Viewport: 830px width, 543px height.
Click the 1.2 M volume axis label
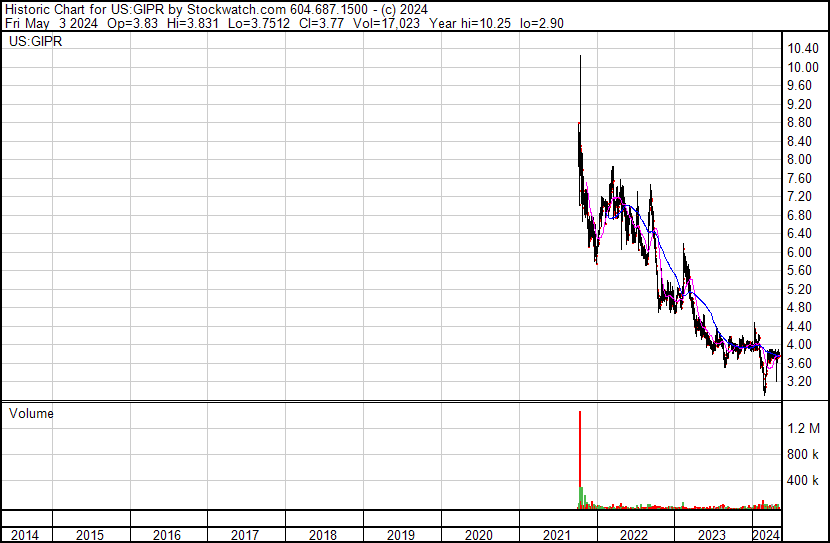(803, 429)
